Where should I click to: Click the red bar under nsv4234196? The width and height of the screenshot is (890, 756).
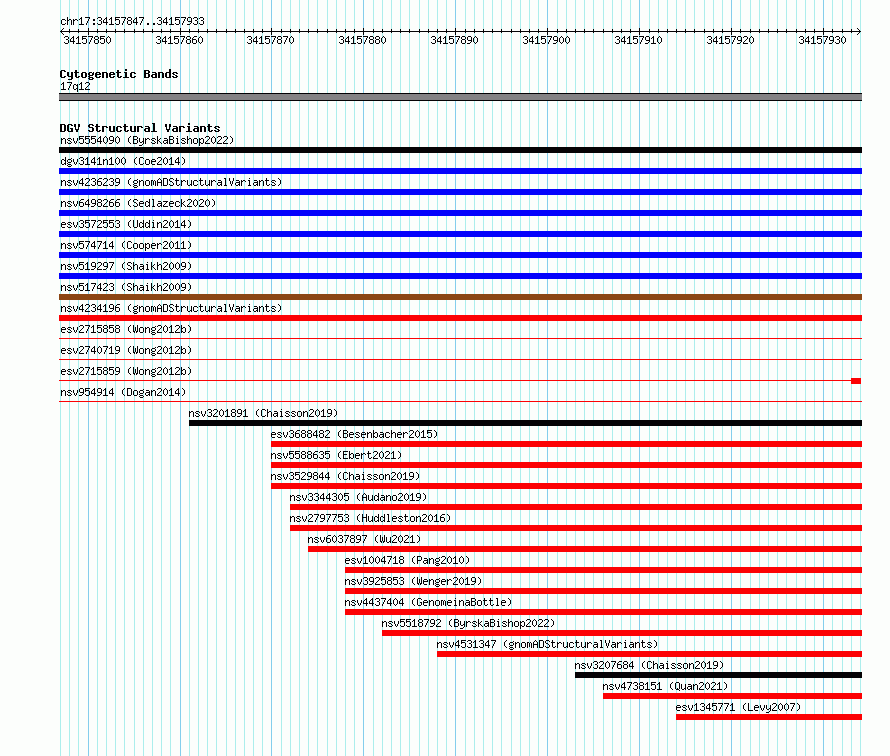point(460,318)
